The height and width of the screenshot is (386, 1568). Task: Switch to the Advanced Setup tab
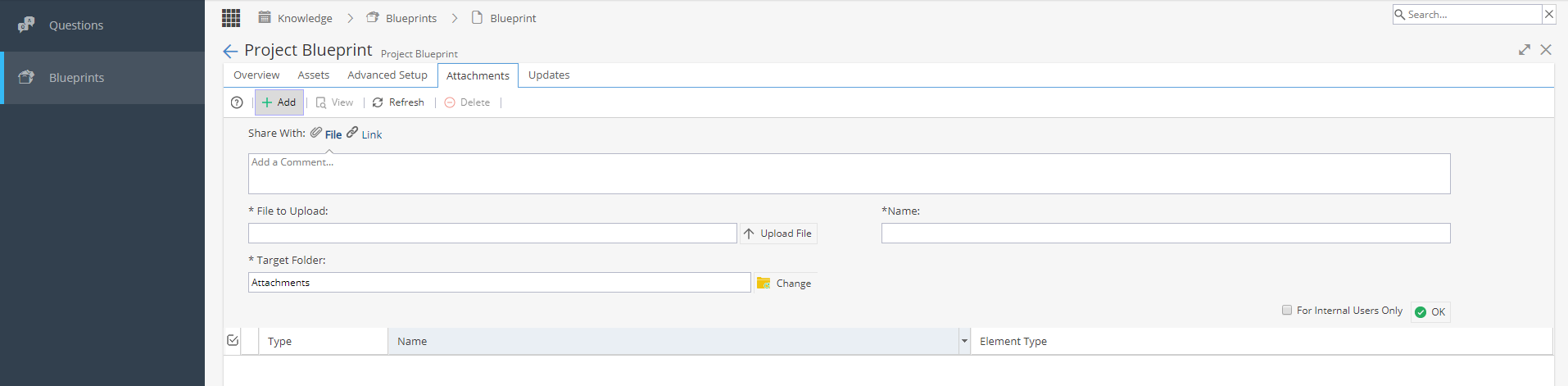tap(387, 75)
